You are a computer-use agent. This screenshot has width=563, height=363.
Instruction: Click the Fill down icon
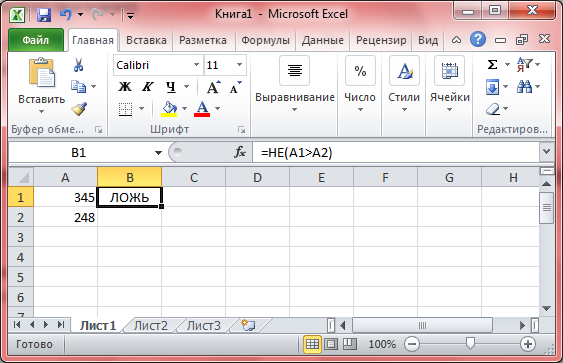[x=492, y=87]
